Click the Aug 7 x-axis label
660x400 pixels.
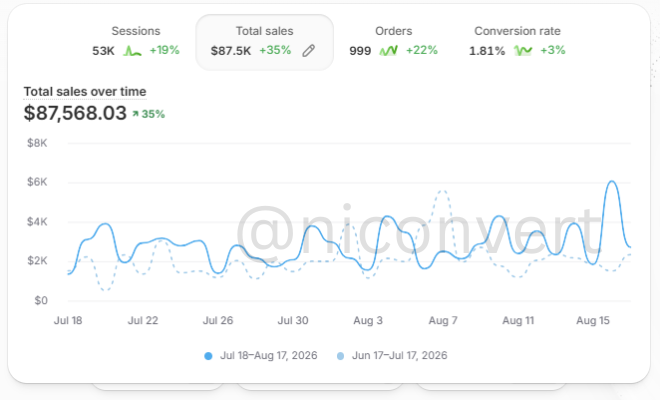click(x=443, y=320)
